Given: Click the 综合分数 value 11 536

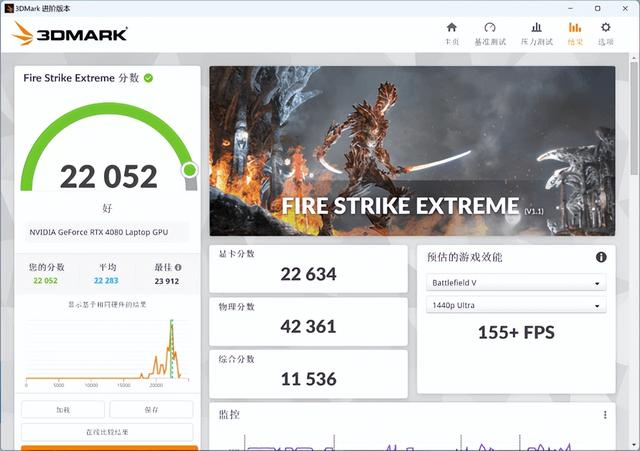Looking at the screenshot, I should (309, 379).
